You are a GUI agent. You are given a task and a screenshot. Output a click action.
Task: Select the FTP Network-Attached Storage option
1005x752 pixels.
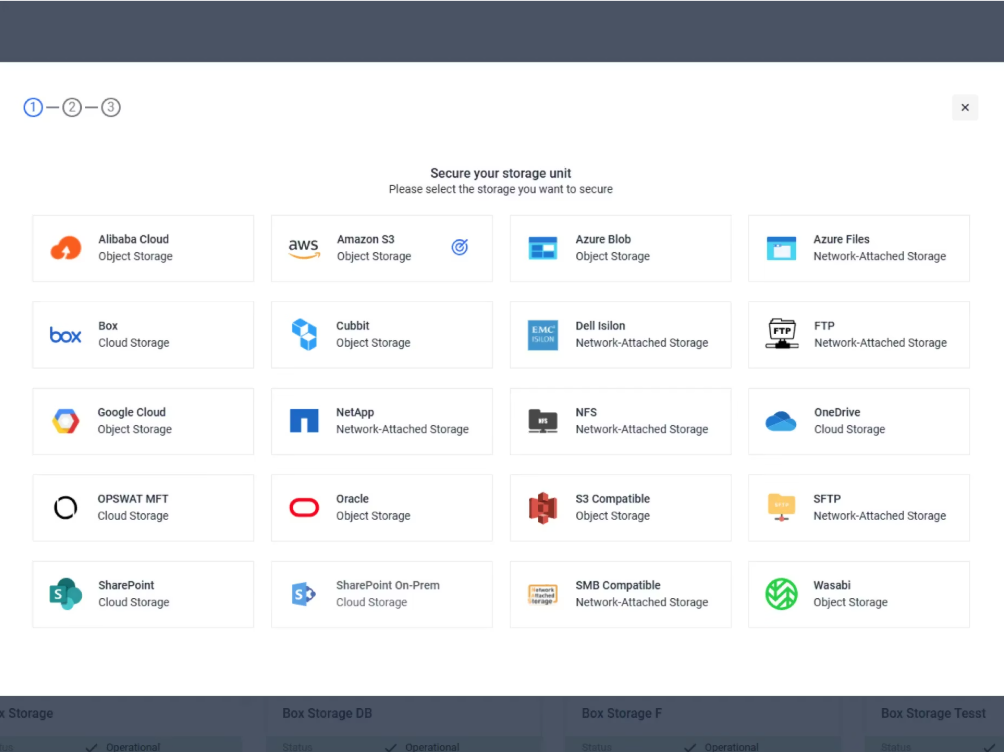point(858,334)
